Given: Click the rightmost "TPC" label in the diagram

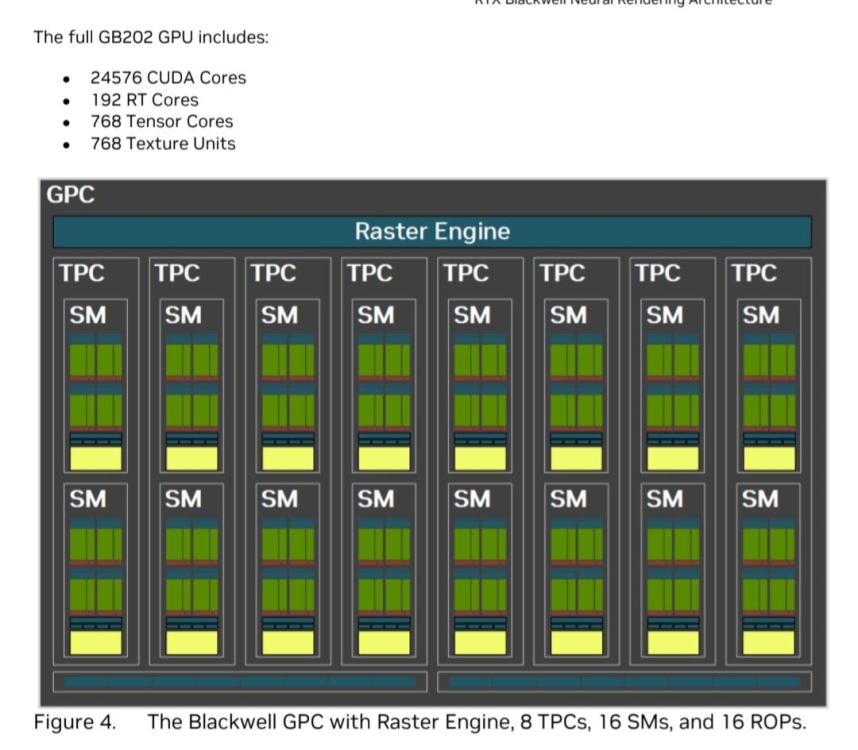Looking at the screenshot, I should [754, 273].
